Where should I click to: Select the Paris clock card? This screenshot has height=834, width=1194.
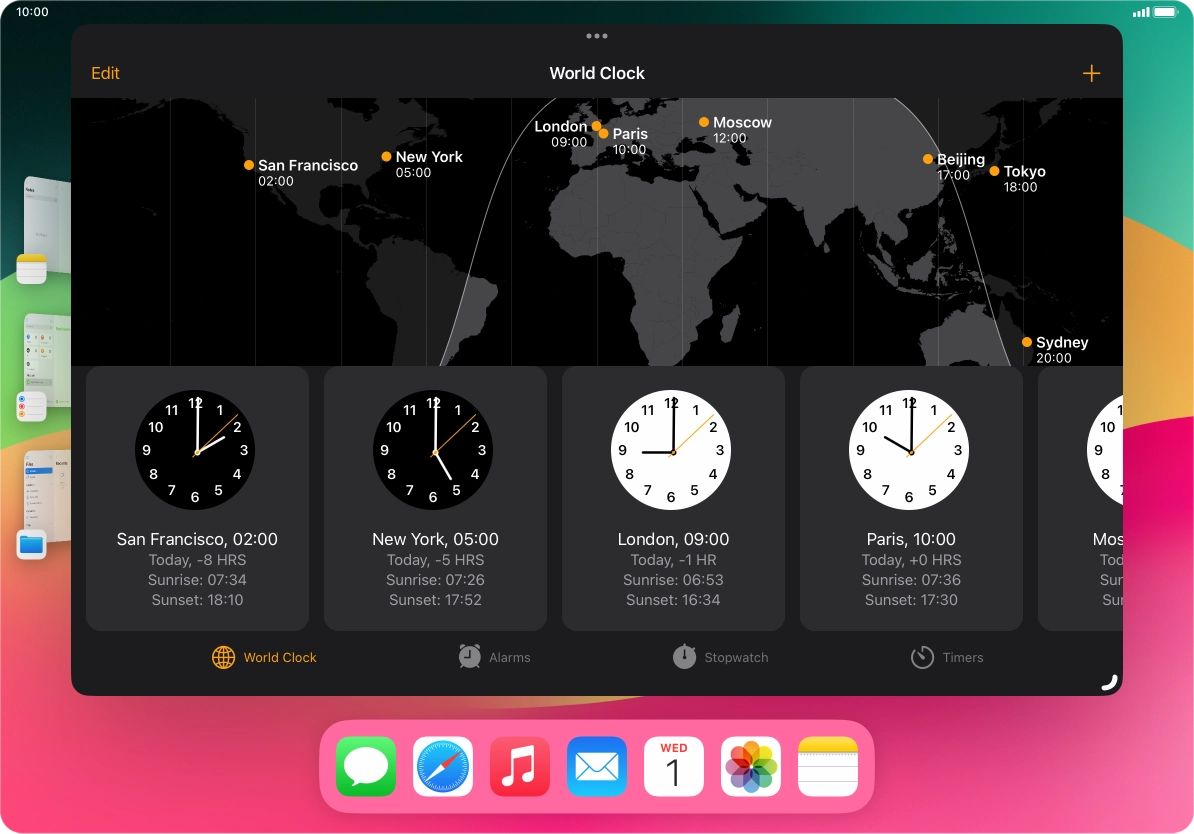click(910, 498)
